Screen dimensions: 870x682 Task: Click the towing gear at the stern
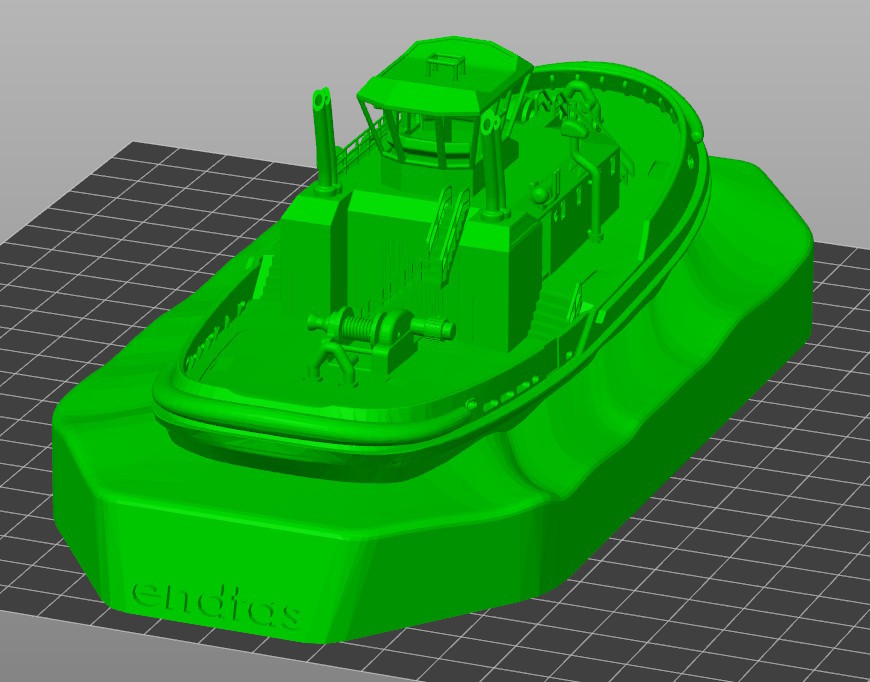[x=578, y=107]
